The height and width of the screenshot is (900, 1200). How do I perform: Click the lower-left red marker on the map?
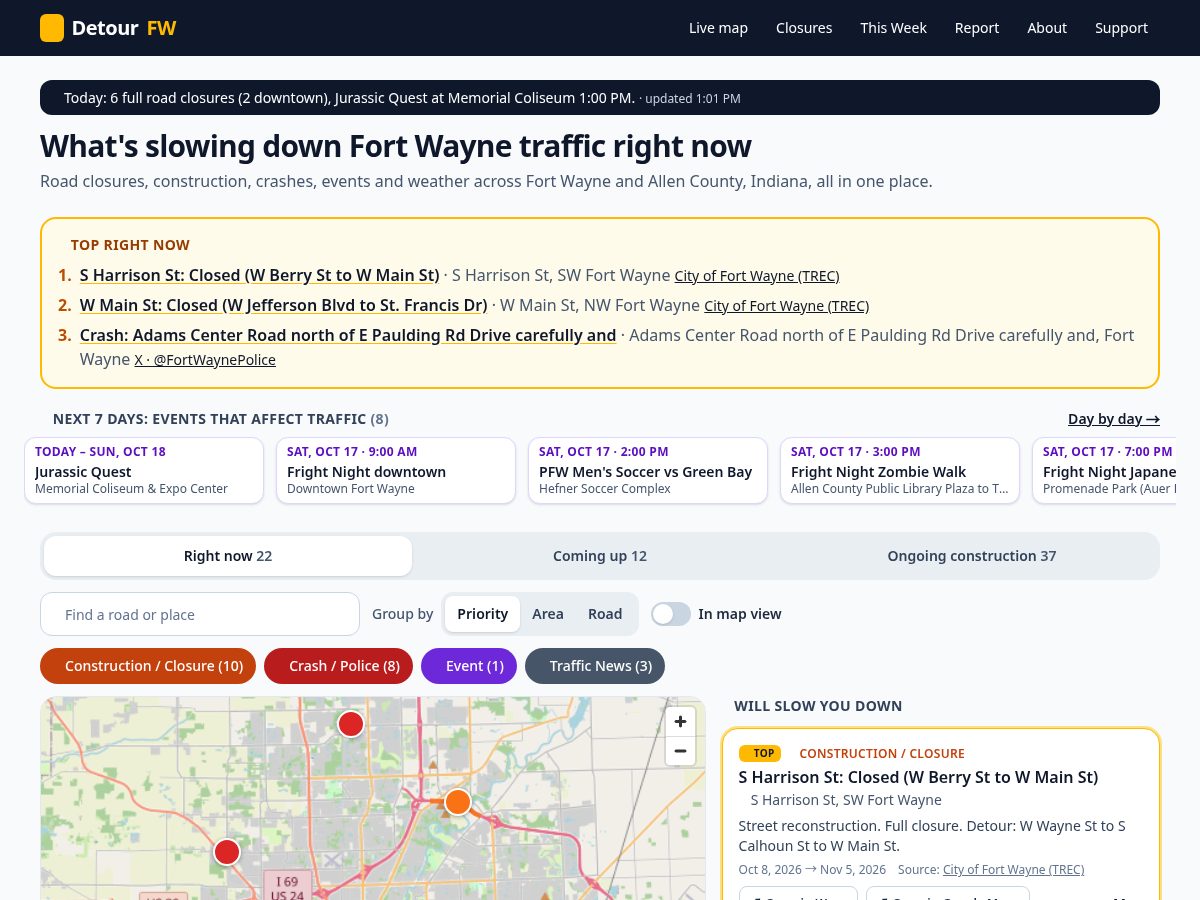tap(227, 852)
